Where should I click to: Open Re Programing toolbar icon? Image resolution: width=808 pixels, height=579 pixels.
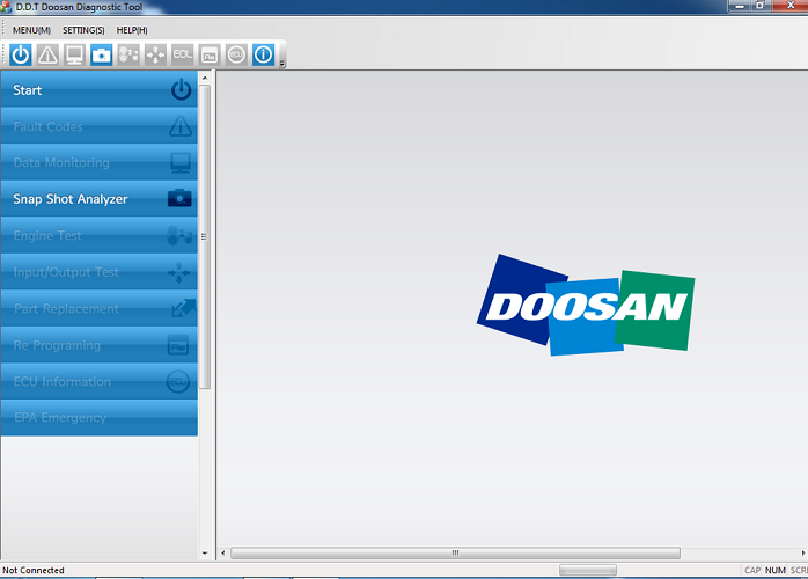209,55
